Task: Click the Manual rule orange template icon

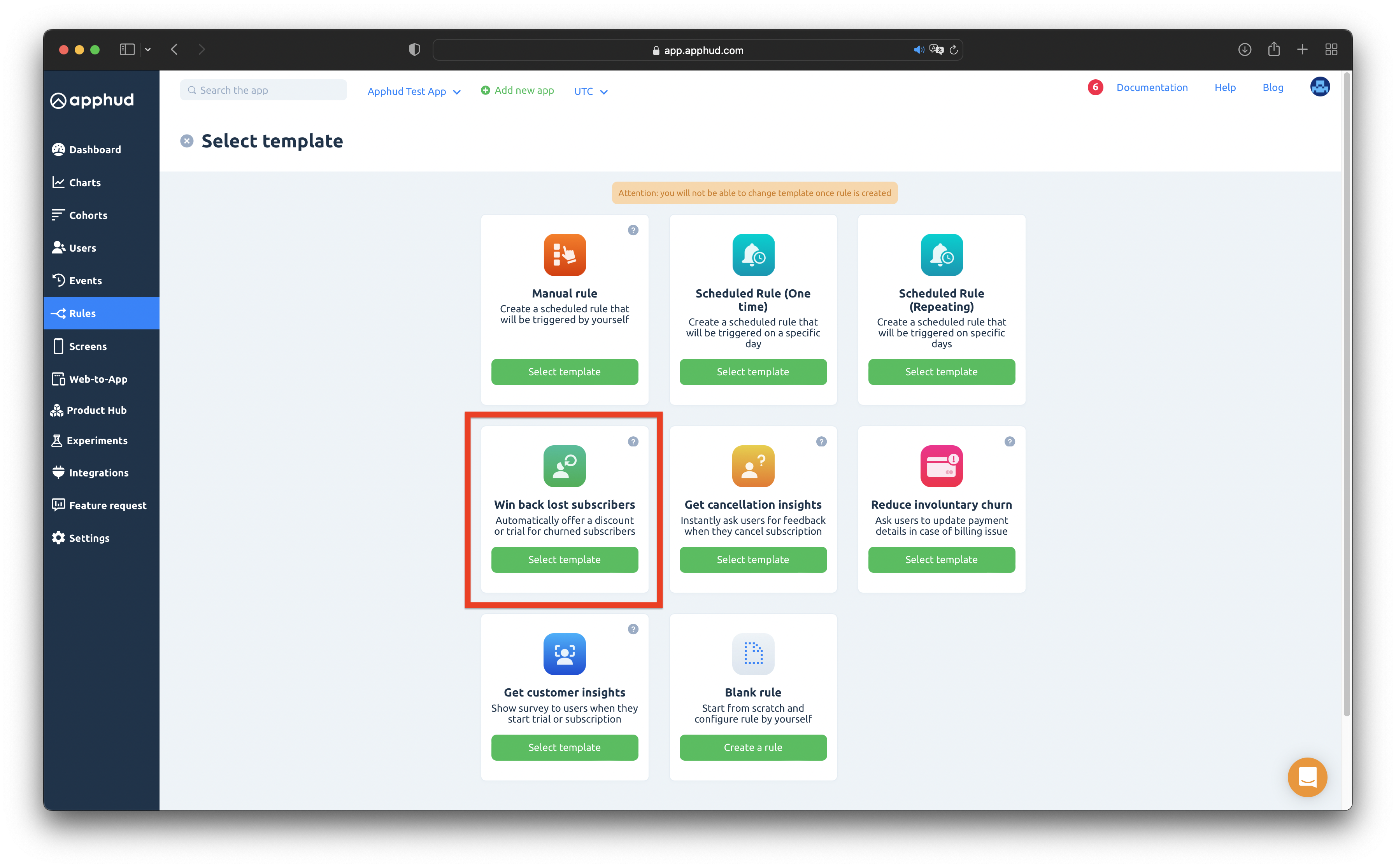Action: point(565,255)
